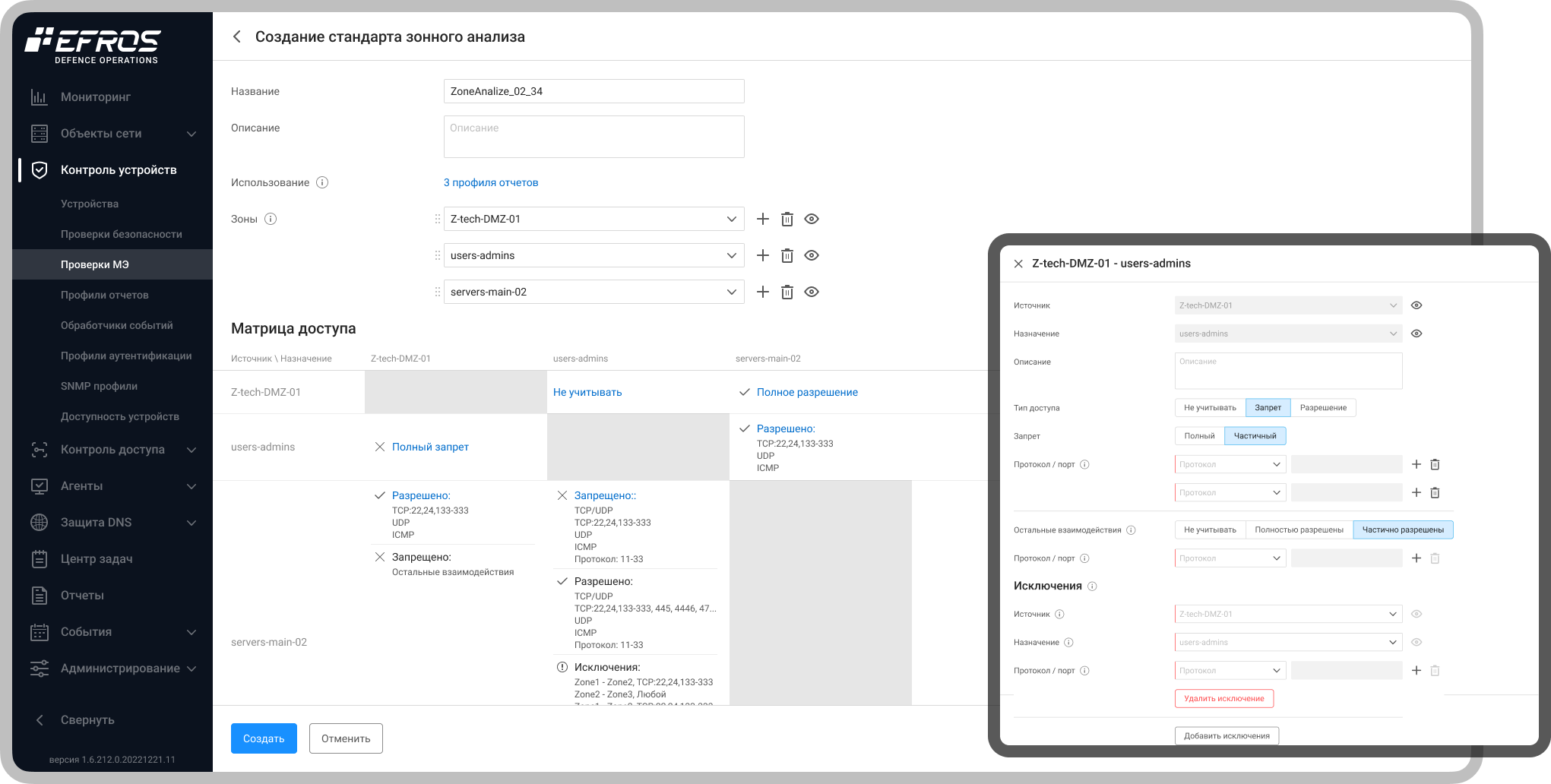Toggle visibility of zone users-admins
The width and height of the screenshot is (1551, 784).
(x=812, y=255)
